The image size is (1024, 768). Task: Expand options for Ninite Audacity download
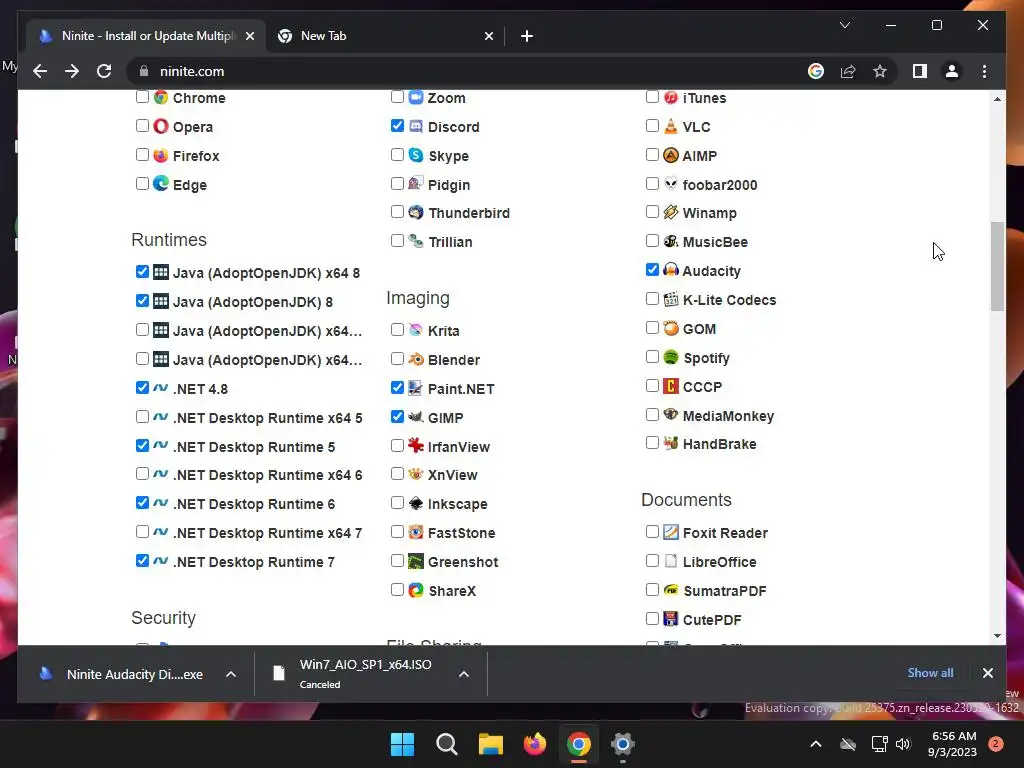point(231,674)
